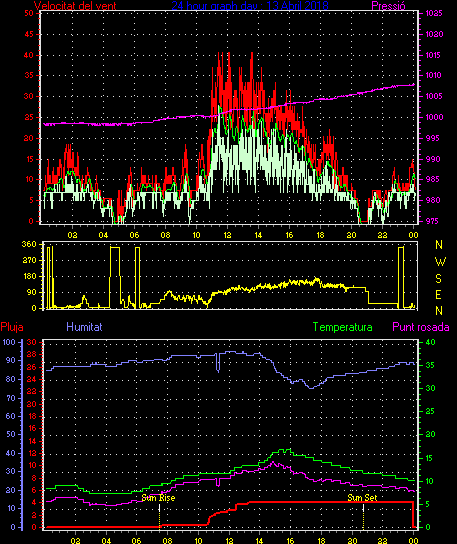Select the "1005" pressure axis value
457x544 pixels.
pos(434,96)
